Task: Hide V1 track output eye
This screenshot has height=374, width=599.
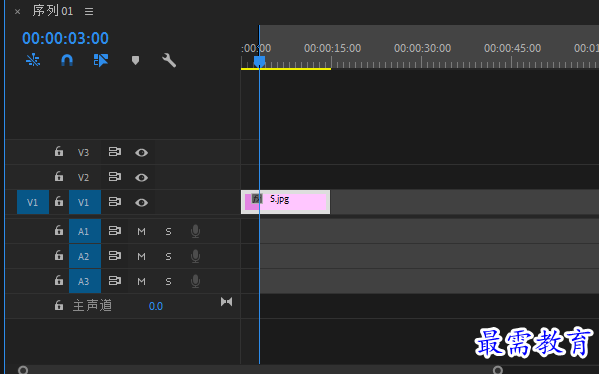Action: click(141, 202)
